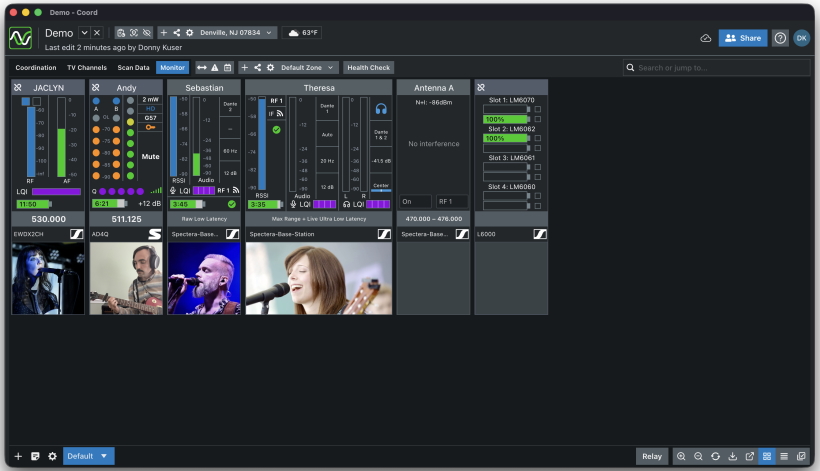Check the top checkbox for Slot 3: LM6061

pyautogui.click(x=538, y=167)
